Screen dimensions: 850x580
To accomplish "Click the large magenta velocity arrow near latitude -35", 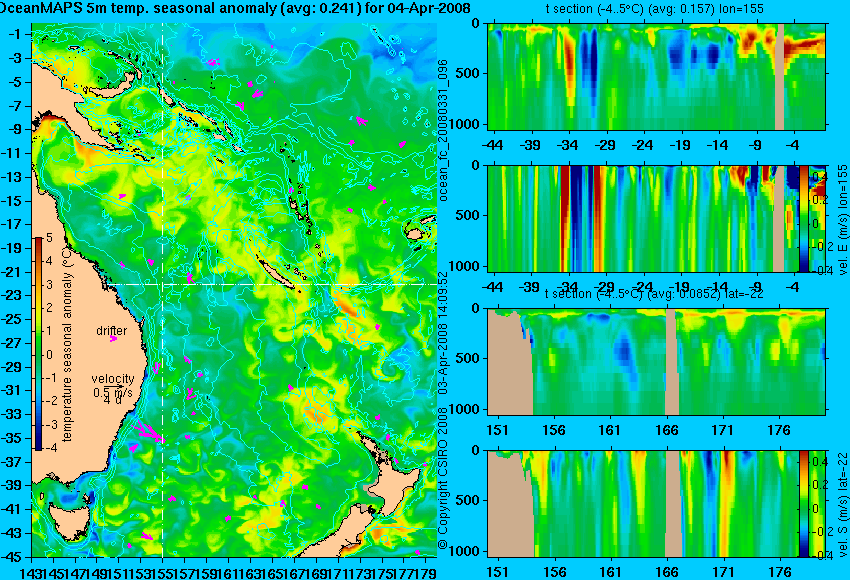I will coord(147,431).
